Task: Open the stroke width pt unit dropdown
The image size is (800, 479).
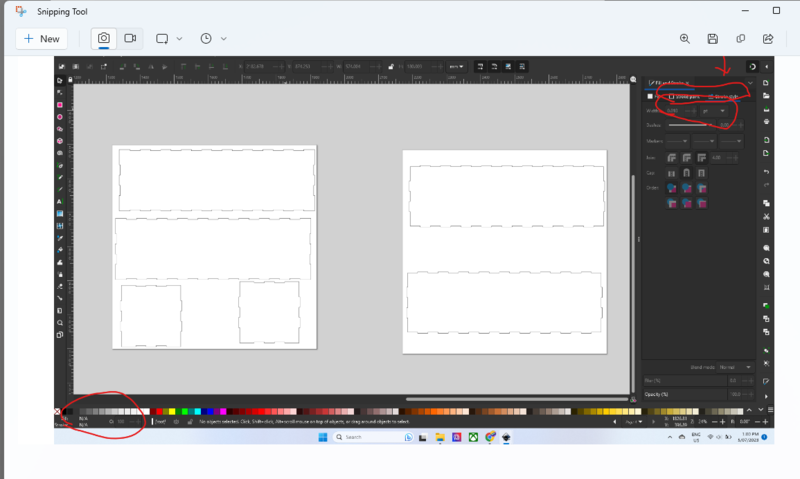Action: tap(714, 111)
